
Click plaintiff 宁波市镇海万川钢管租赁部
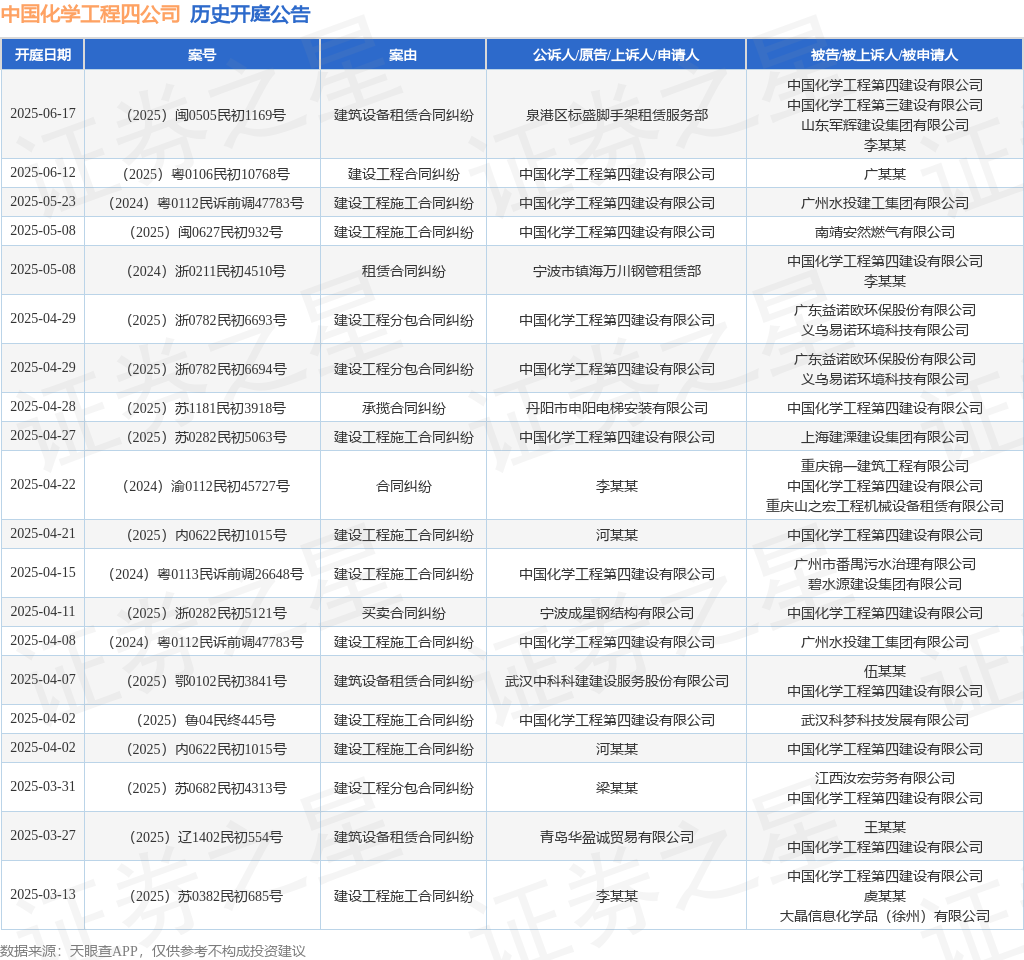coord(616,271)
